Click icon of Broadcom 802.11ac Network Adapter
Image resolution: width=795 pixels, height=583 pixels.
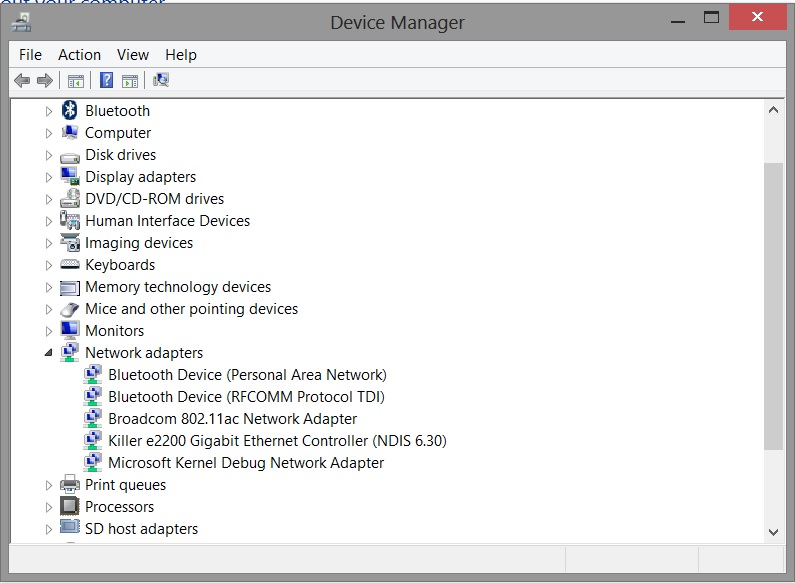point(93,418)
